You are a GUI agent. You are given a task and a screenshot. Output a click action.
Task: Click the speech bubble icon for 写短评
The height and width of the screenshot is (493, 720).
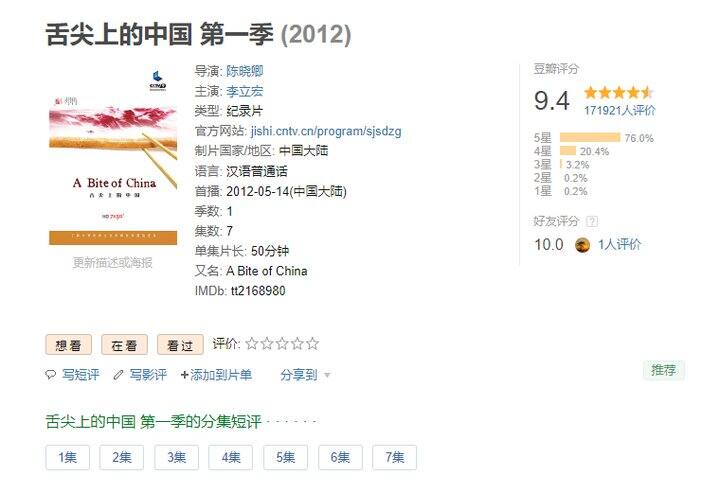tap(51, 375)
